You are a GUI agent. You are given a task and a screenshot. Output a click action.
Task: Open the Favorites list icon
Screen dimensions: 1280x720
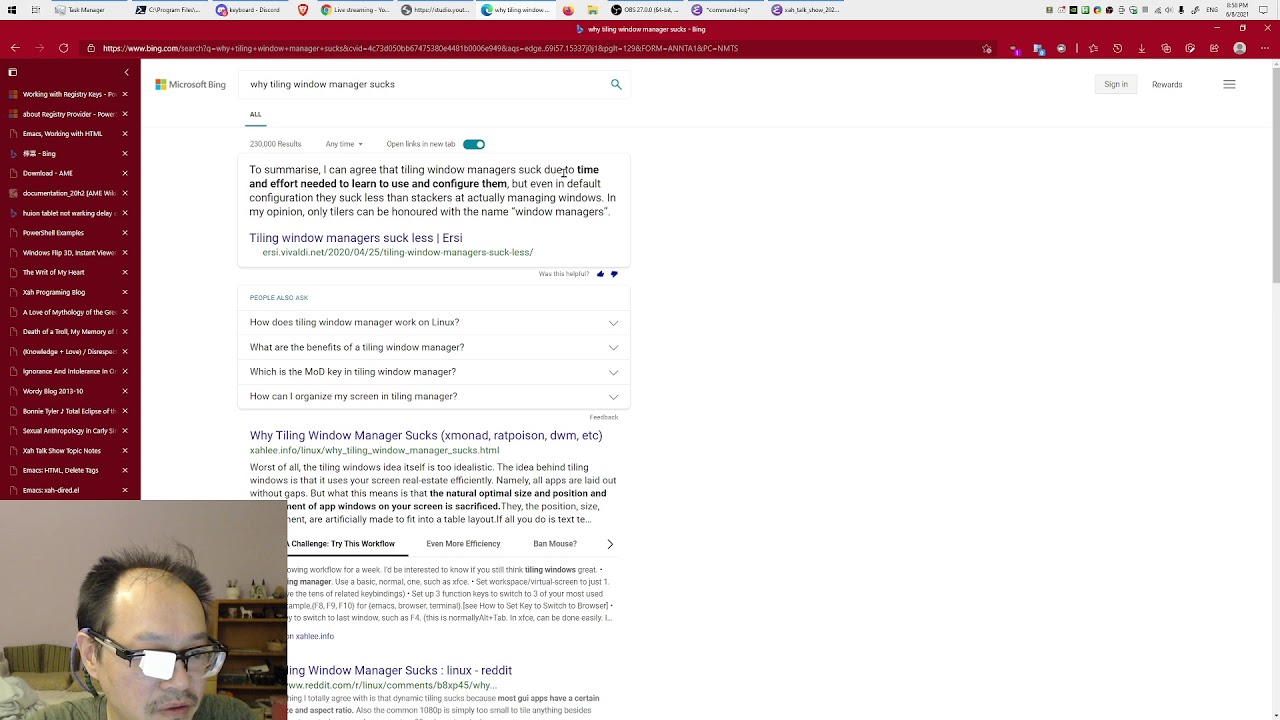tap(1093, 48)
